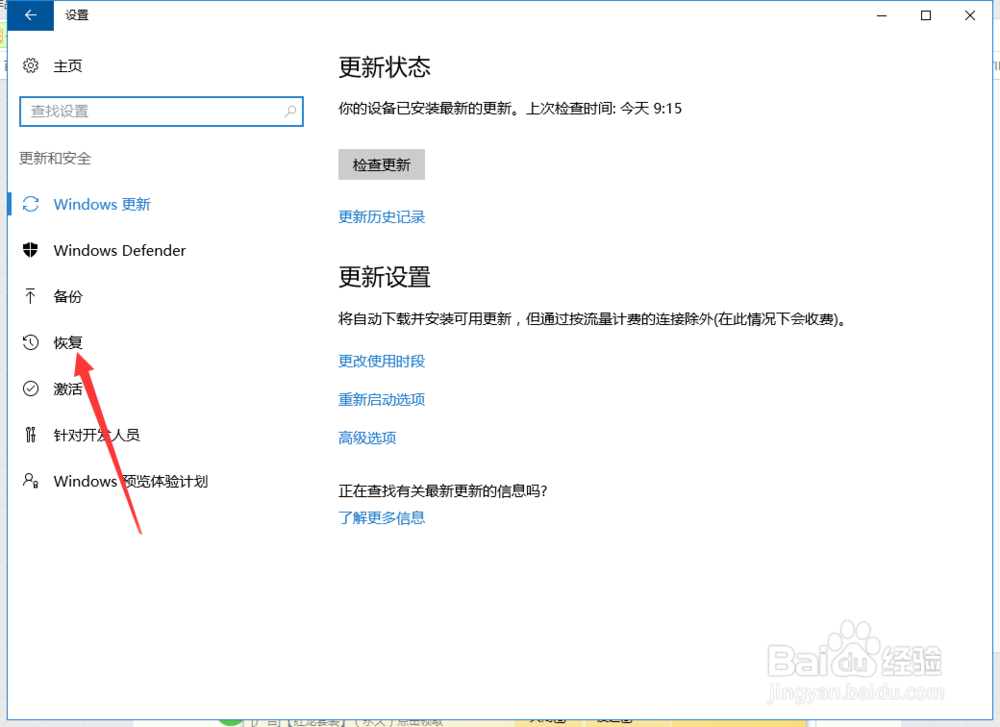Open the 更改使用时段 link
Screen dimensions: 1000x727
click(381, 361)
